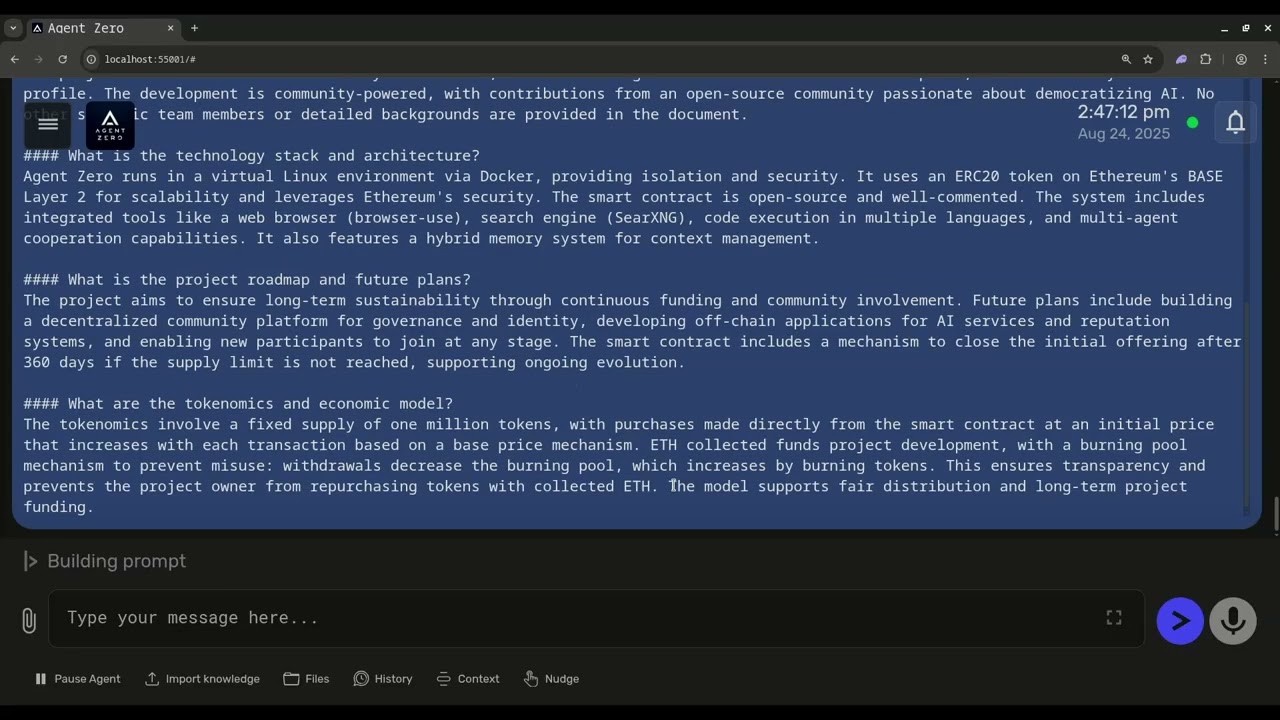Switch to the Agent Zero browser tab
Image resolution: width=1280 pixels, height=720 pixels.
coord(95,28)
